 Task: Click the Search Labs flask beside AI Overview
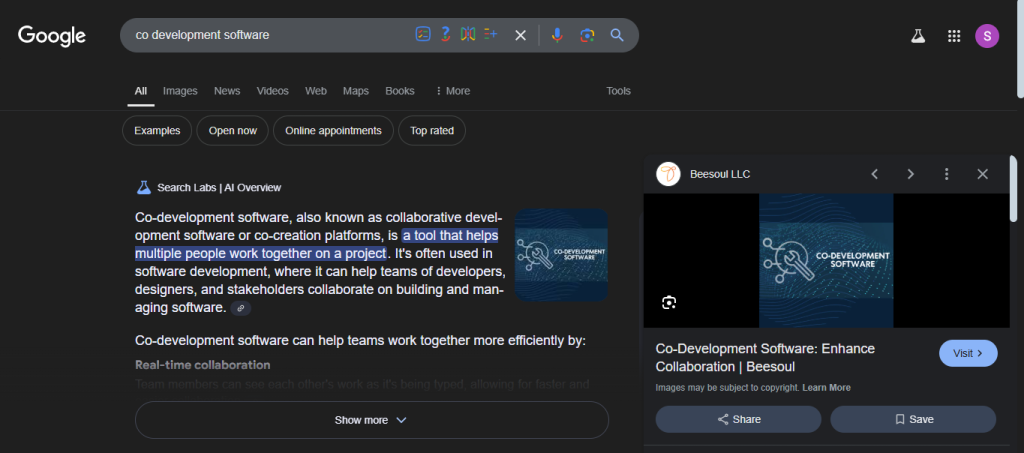144,188
